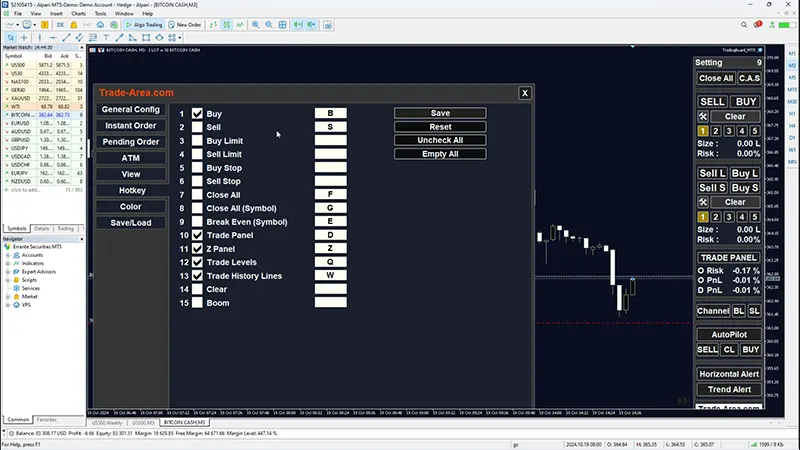Expand the Expert Advisors tree node
The image size is (800, 450).
point(9,271)
